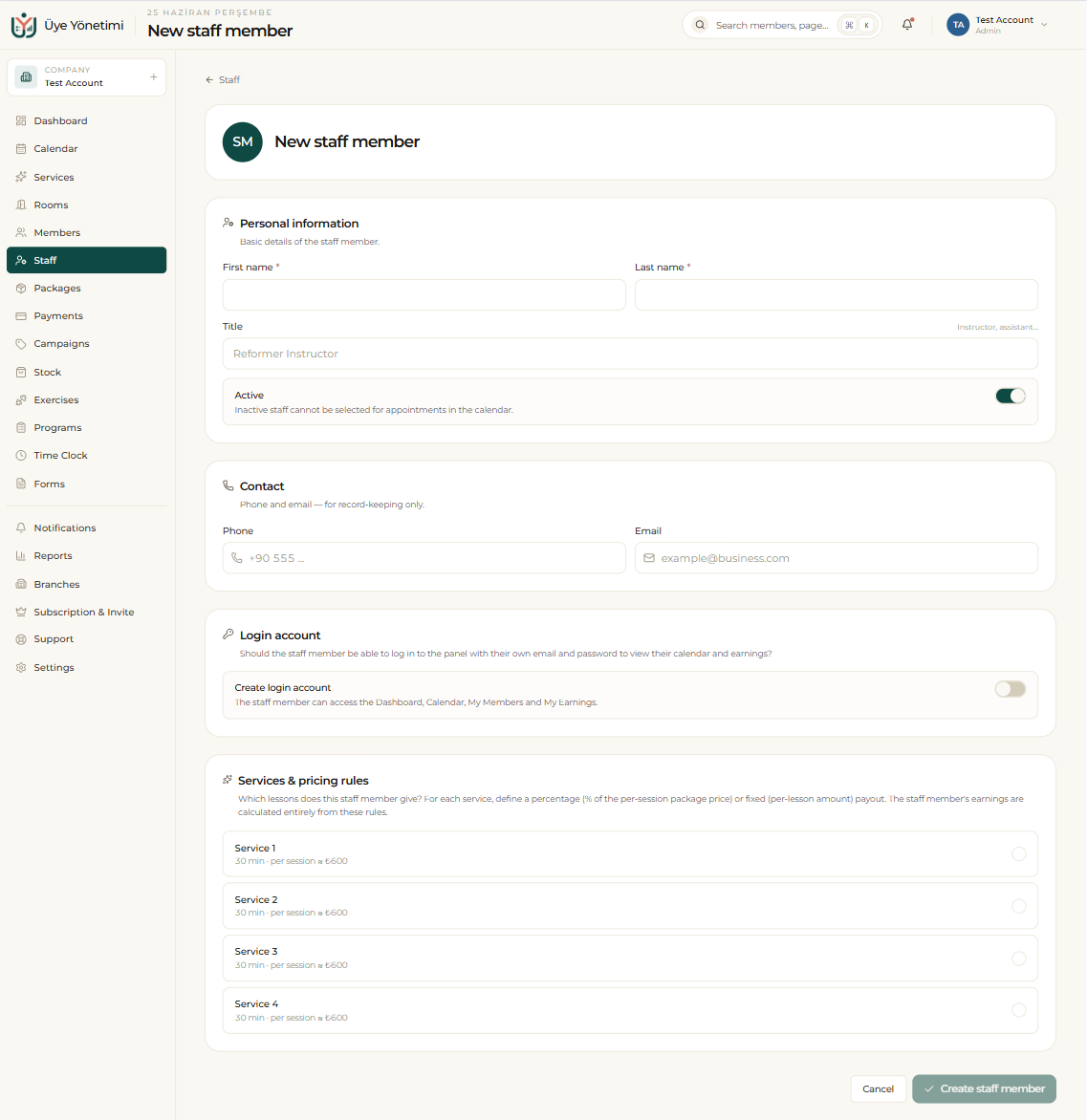Click the Last name input field
The height and width of the screenshot is (1120, 1087).
(837, 294)
